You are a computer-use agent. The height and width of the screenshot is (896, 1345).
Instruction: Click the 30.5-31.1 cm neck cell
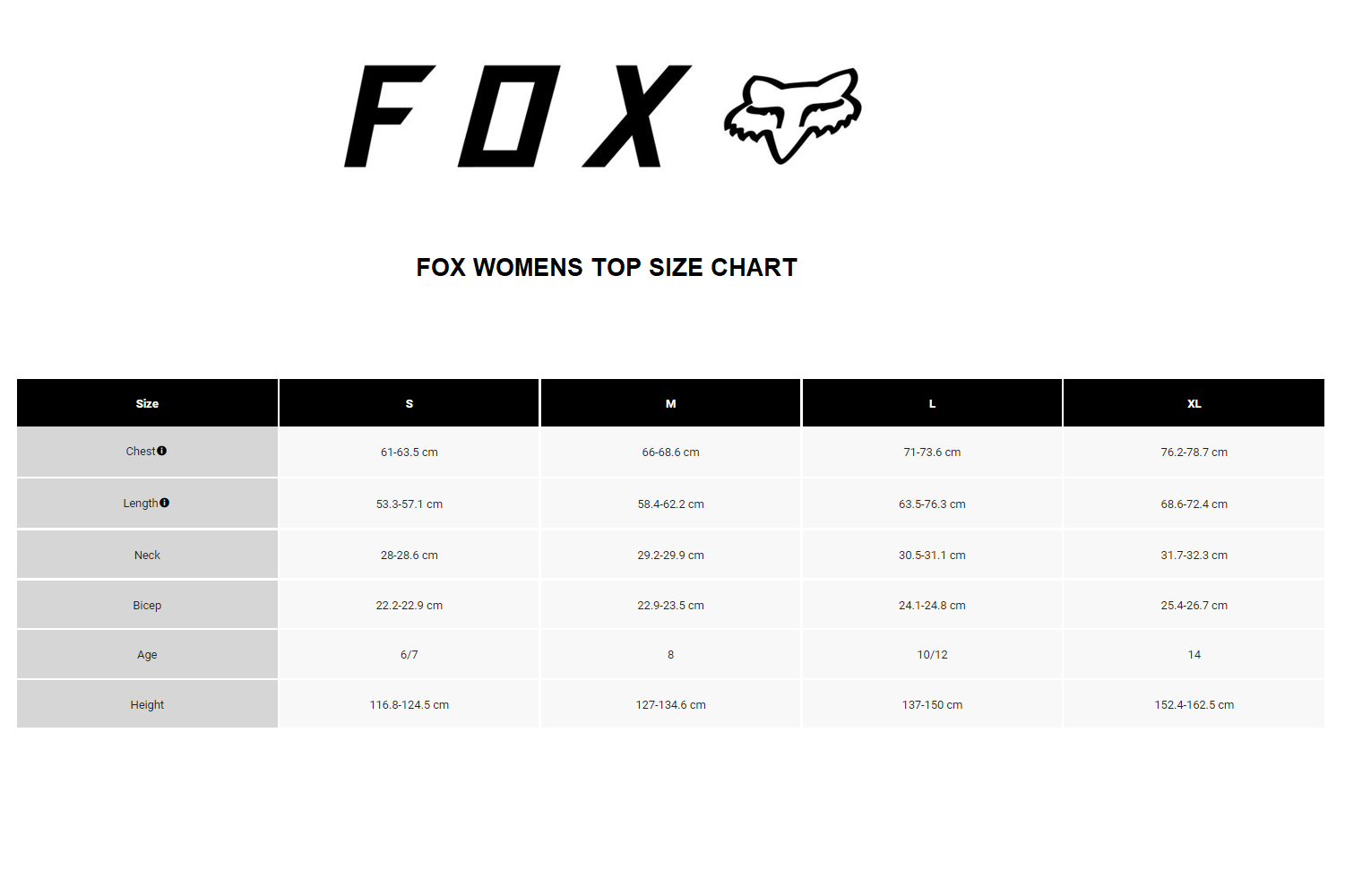click(x=932, y=556)
